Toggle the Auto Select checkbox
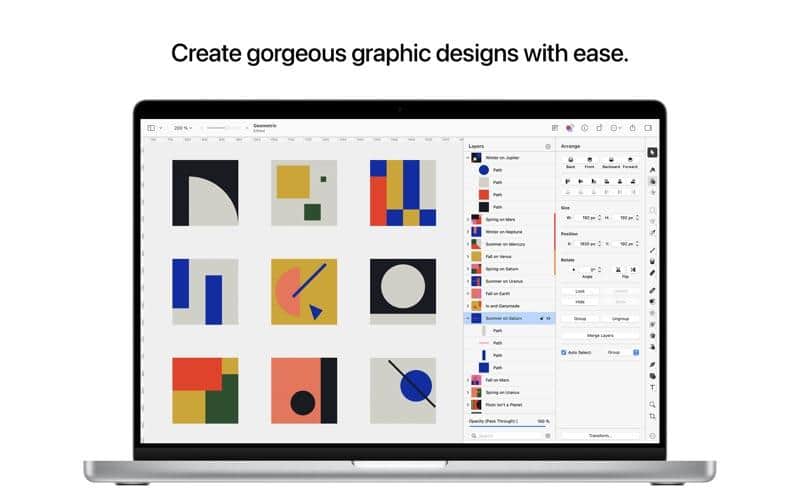Image resolution: width=800 pixels, height=500 pixels. (x=564, y=352)
